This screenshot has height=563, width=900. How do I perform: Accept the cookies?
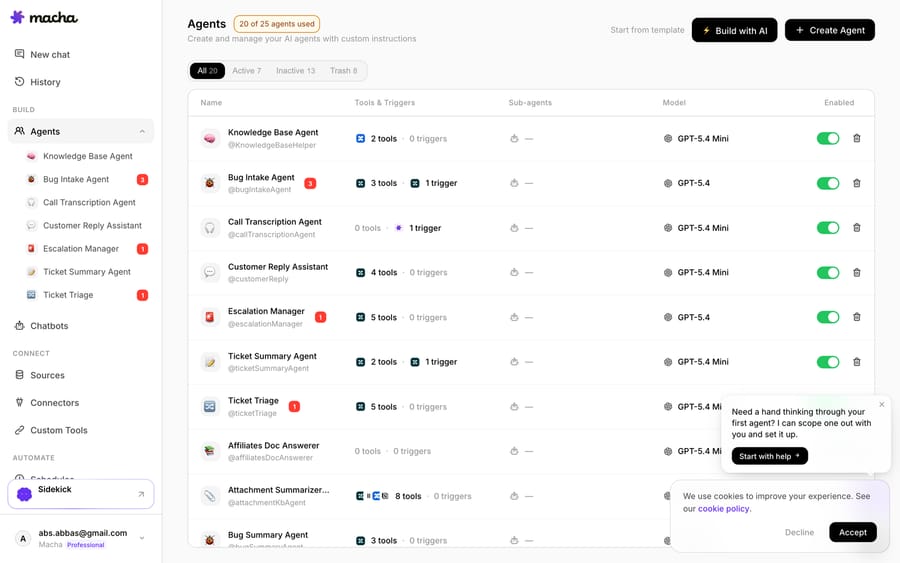coord(852,532)
